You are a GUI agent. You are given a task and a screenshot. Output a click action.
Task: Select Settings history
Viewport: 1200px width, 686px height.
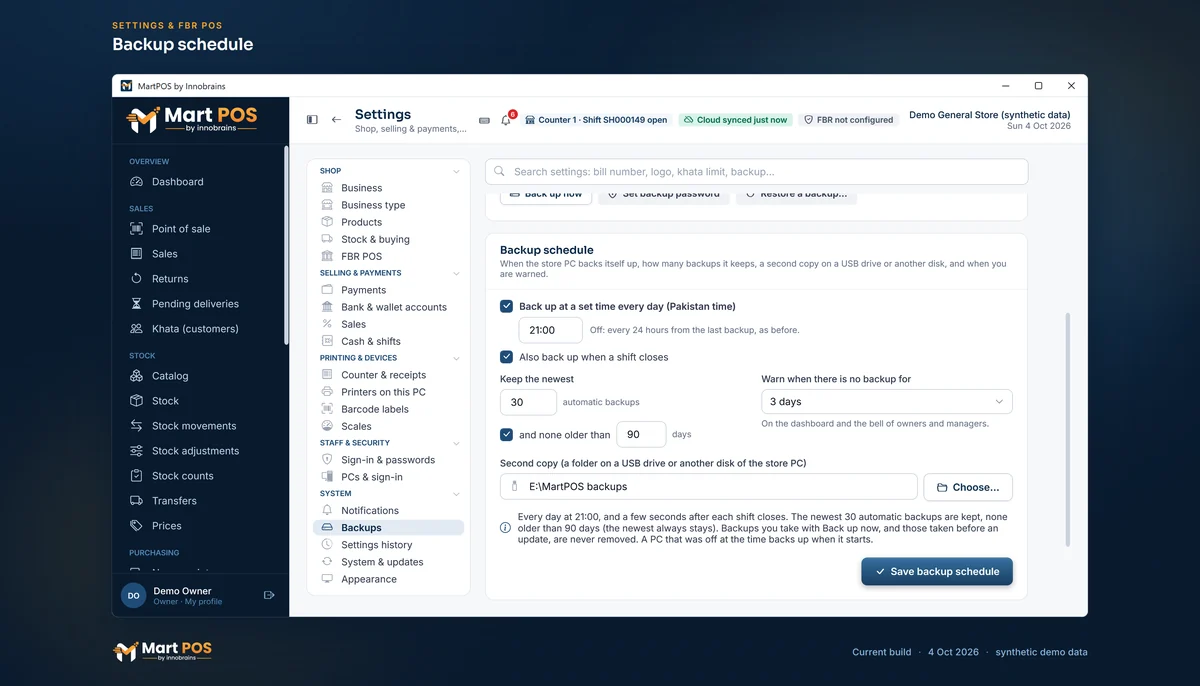(x=388, y=545)
